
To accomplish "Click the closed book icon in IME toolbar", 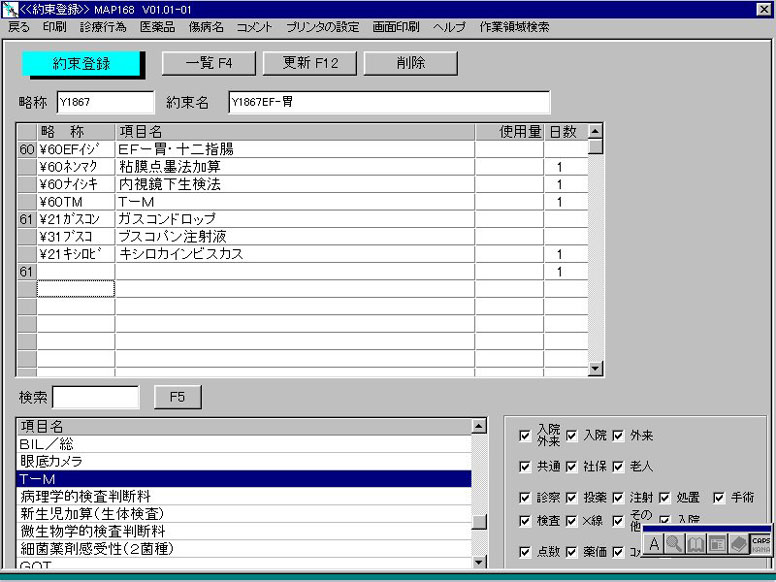I will [x=737, y=544].
